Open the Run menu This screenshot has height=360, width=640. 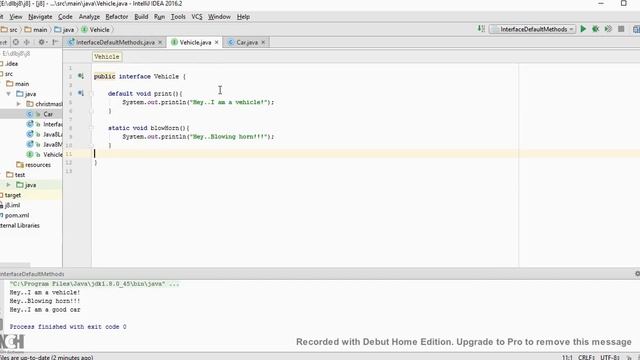coord(159,17)
